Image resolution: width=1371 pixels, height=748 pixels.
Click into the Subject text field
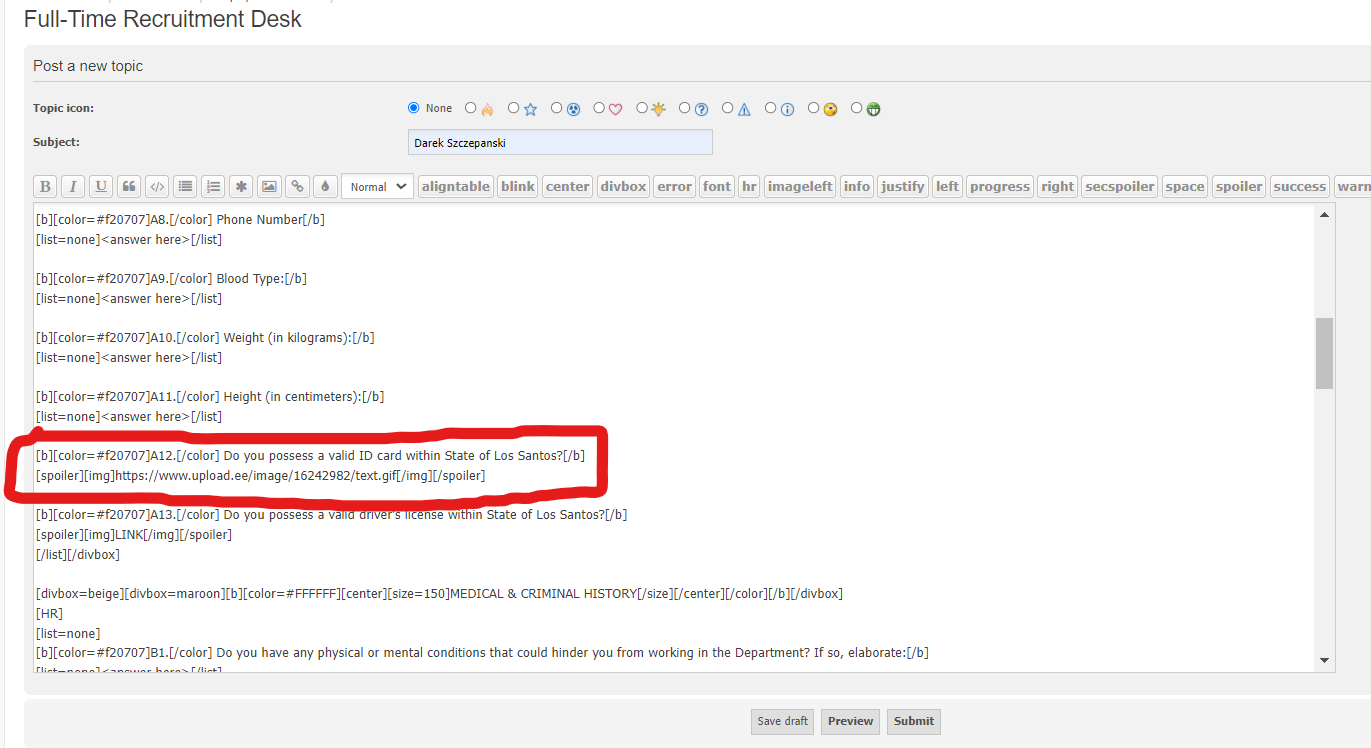tap(560, 143)
